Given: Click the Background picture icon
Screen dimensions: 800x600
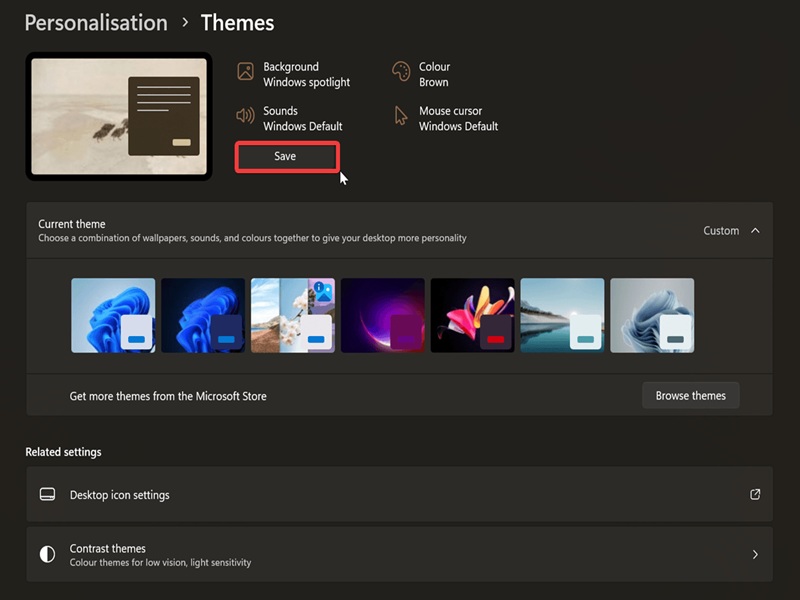Looking at the screenshot, I should 245,71.
